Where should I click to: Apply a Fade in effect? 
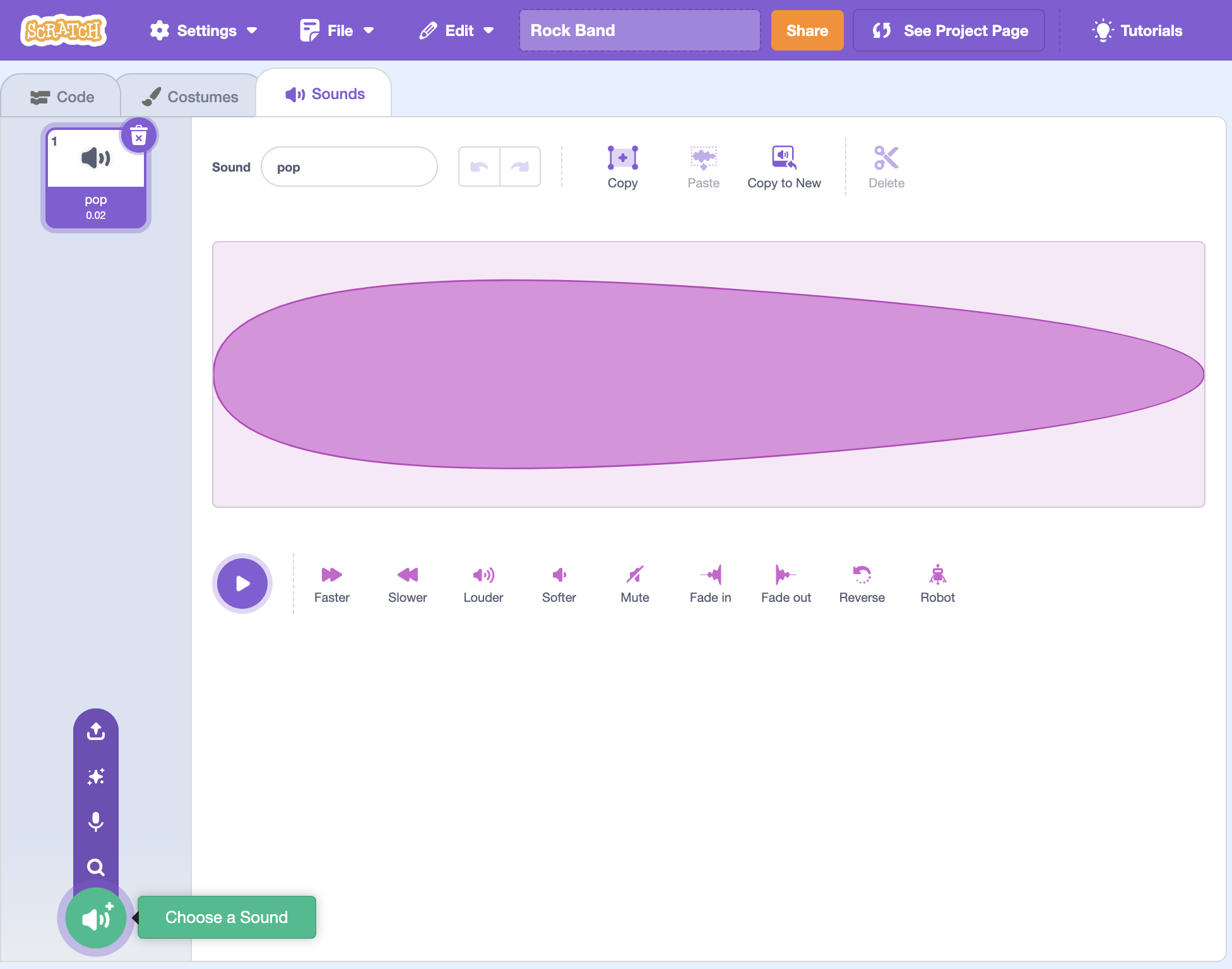(x=710, y=583)
